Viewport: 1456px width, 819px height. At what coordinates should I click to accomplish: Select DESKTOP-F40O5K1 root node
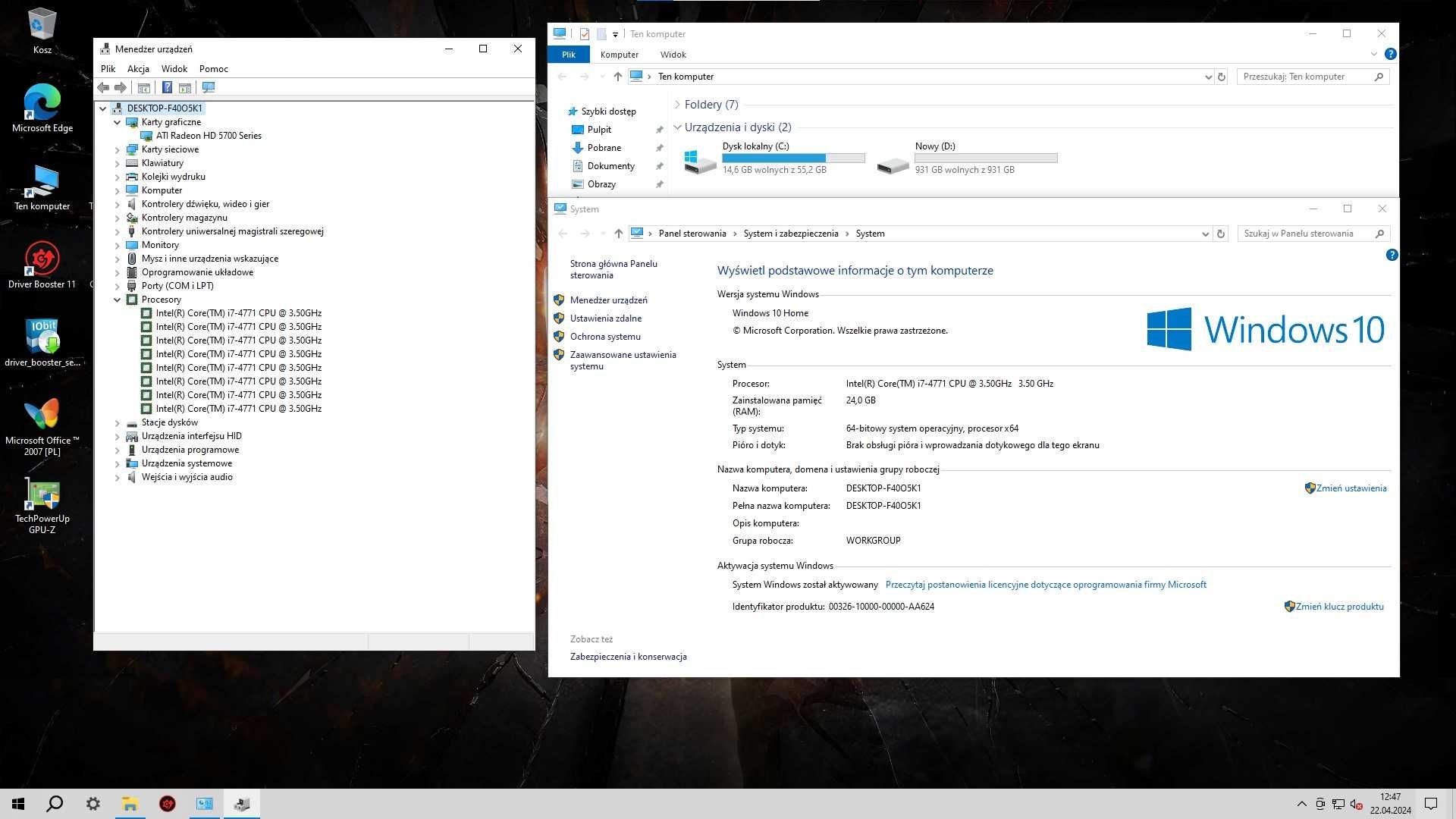(x=165, y=108)
